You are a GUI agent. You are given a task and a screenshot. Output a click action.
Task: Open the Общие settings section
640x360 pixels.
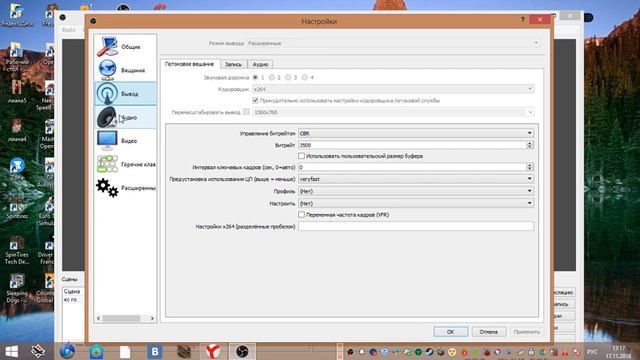click(x=125, y=47)
